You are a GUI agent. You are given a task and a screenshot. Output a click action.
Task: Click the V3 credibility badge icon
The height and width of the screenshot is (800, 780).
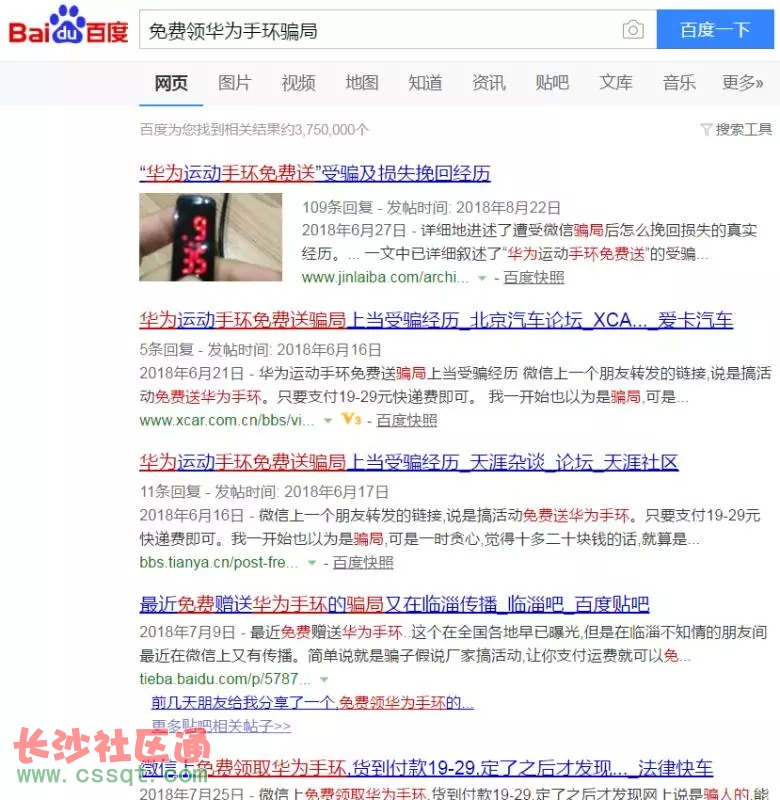(x=351, y=419)
